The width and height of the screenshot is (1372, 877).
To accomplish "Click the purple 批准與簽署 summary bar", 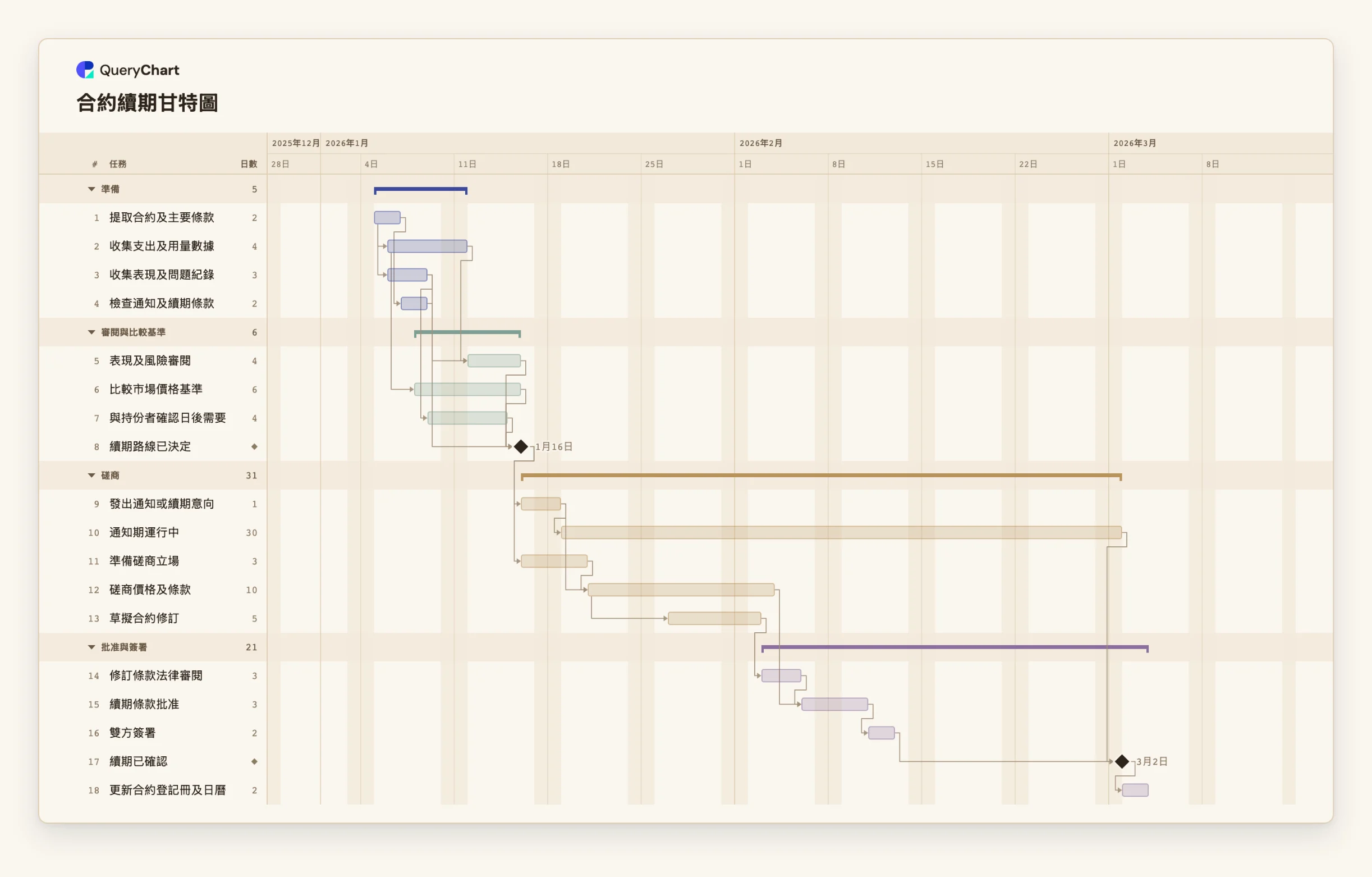I will 955,648.
